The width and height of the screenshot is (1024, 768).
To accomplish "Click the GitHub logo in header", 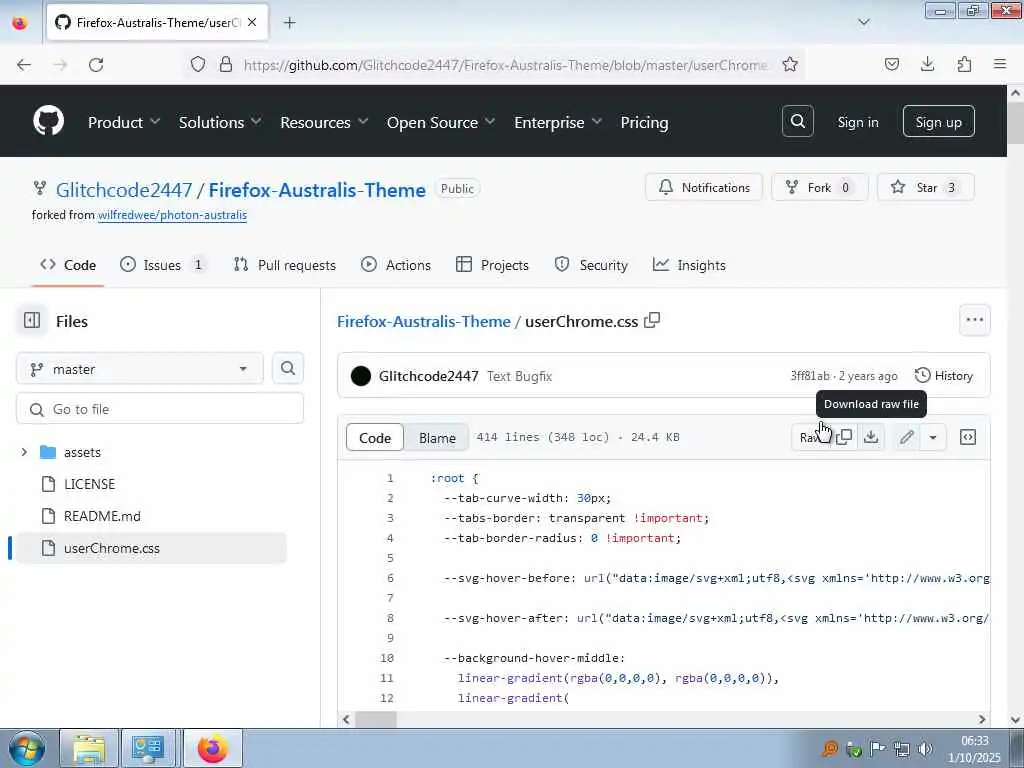I will point(48,121).
